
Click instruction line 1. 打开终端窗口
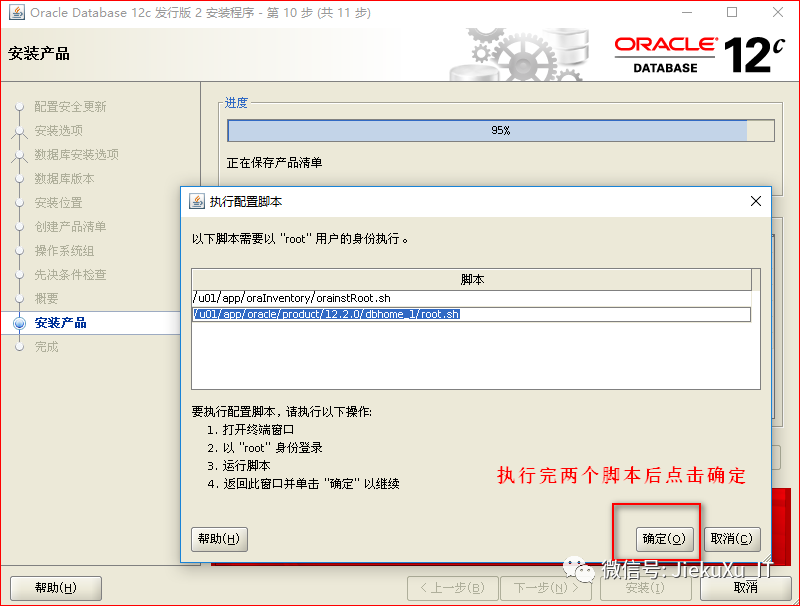(251, 430)
